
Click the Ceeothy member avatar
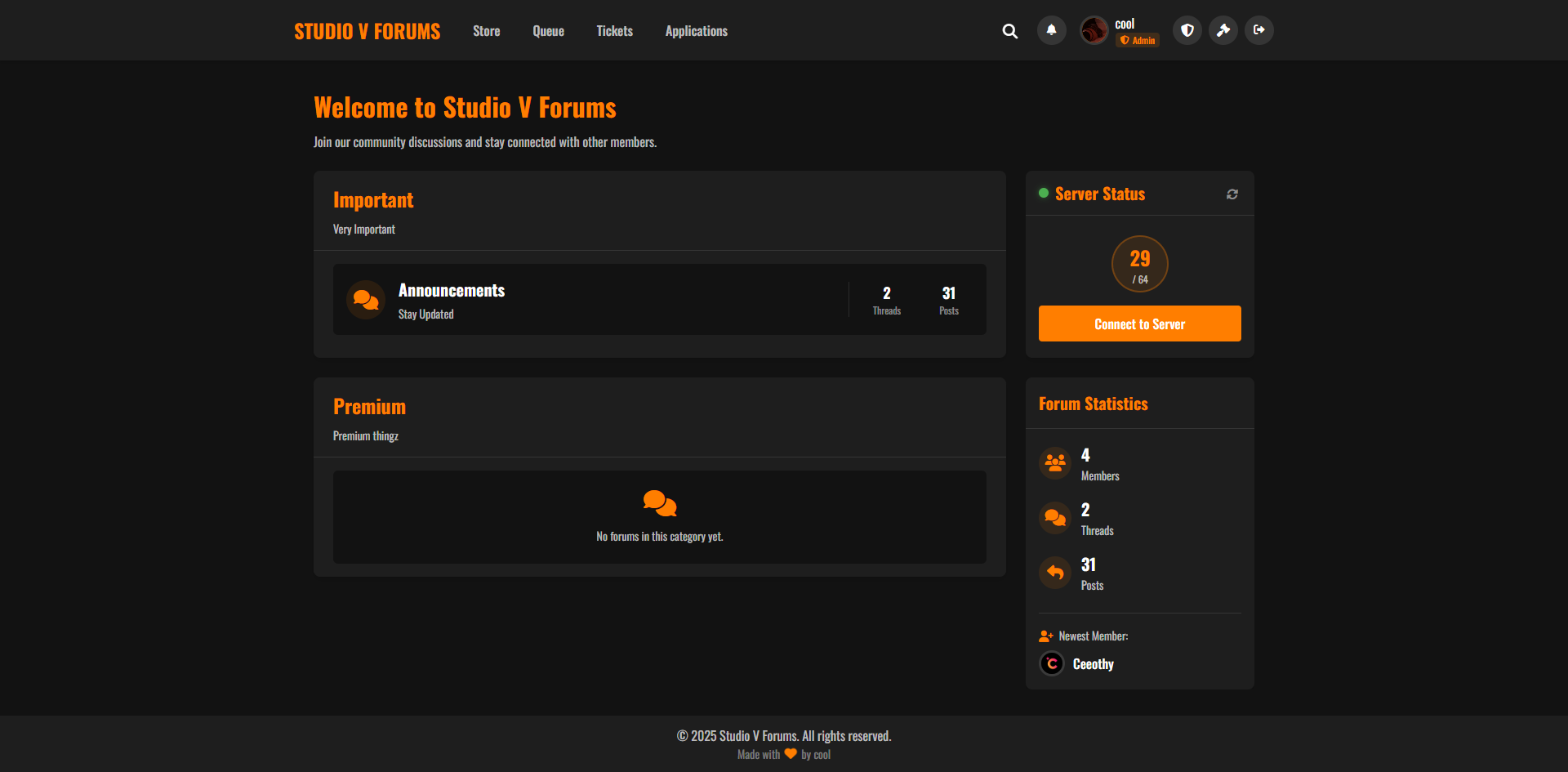[x=1052, y=663]
